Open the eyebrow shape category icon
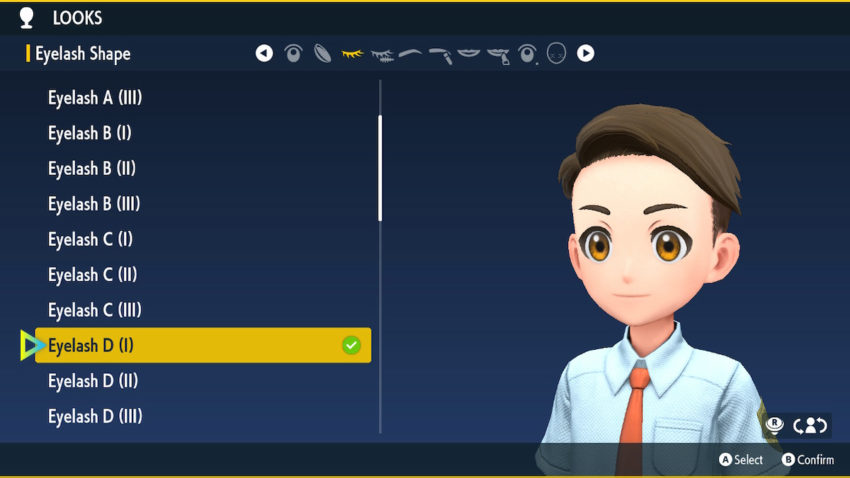Screen dimensions: 850x478 click(410, 53)
